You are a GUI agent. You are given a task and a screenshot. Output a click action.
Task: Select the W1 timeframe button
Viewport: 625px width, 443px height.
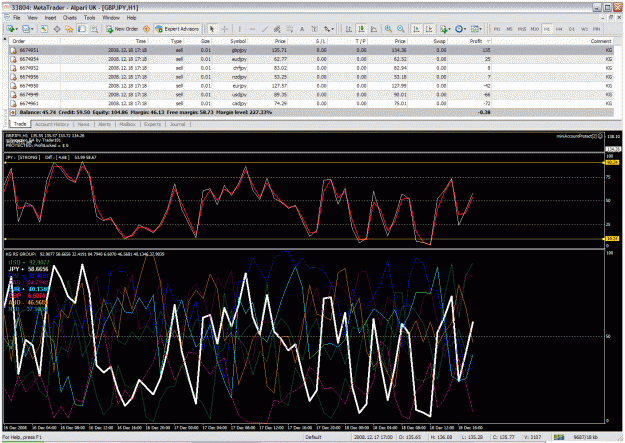(584, 29)
